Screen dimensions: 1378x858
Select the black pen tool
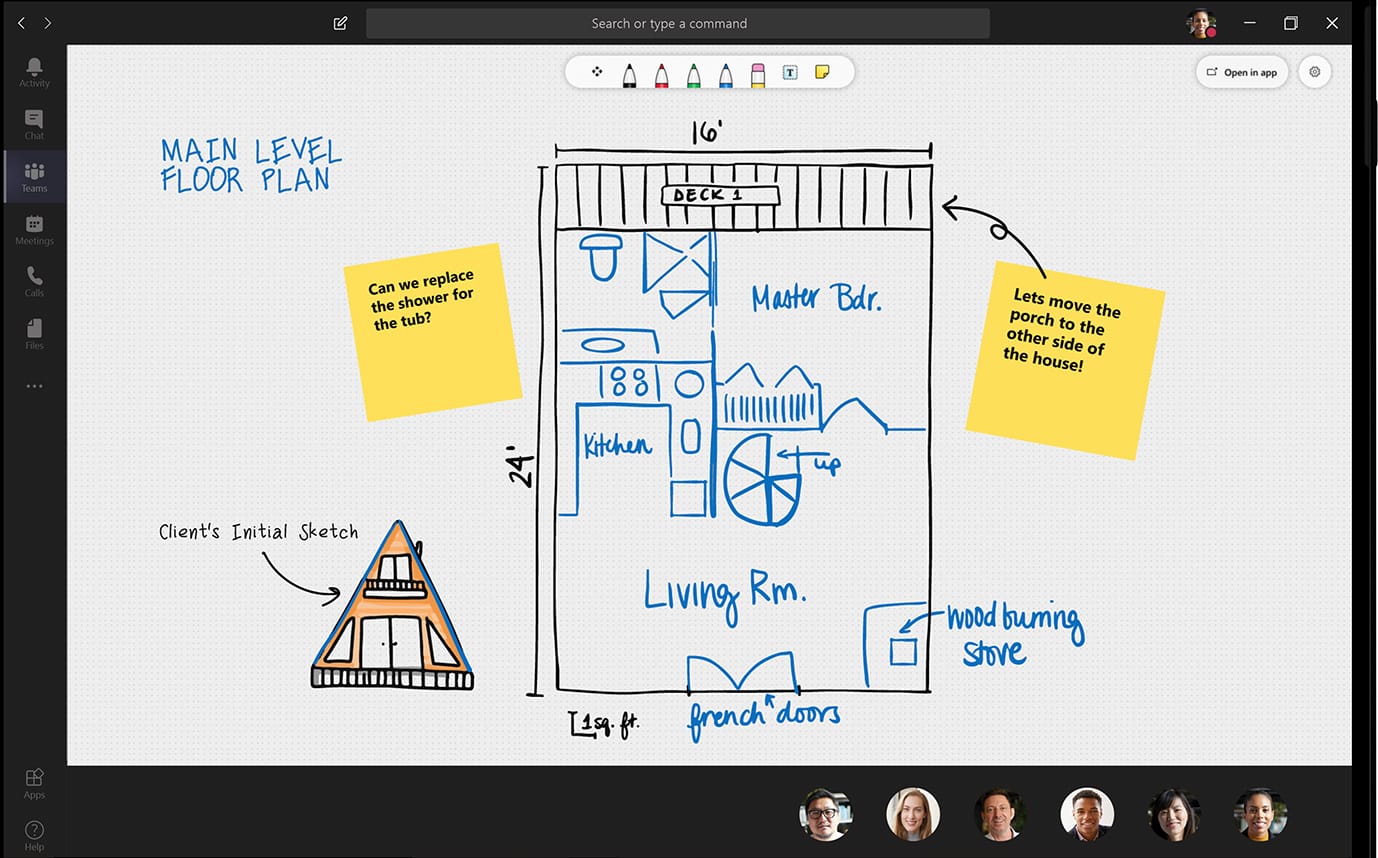tap(629, 73)
